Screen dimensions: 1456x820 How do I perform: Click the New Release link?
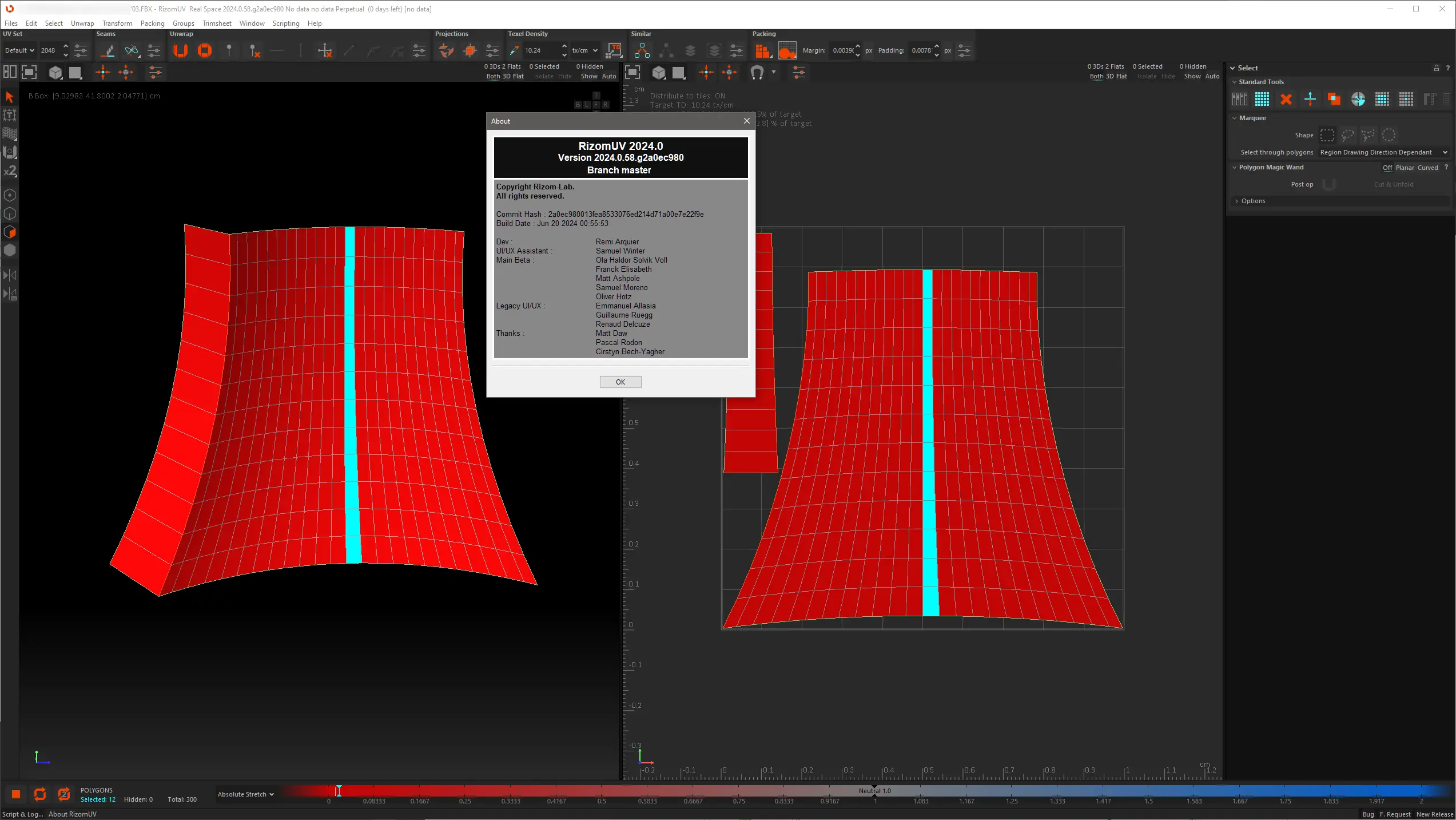click(1434, 814)
